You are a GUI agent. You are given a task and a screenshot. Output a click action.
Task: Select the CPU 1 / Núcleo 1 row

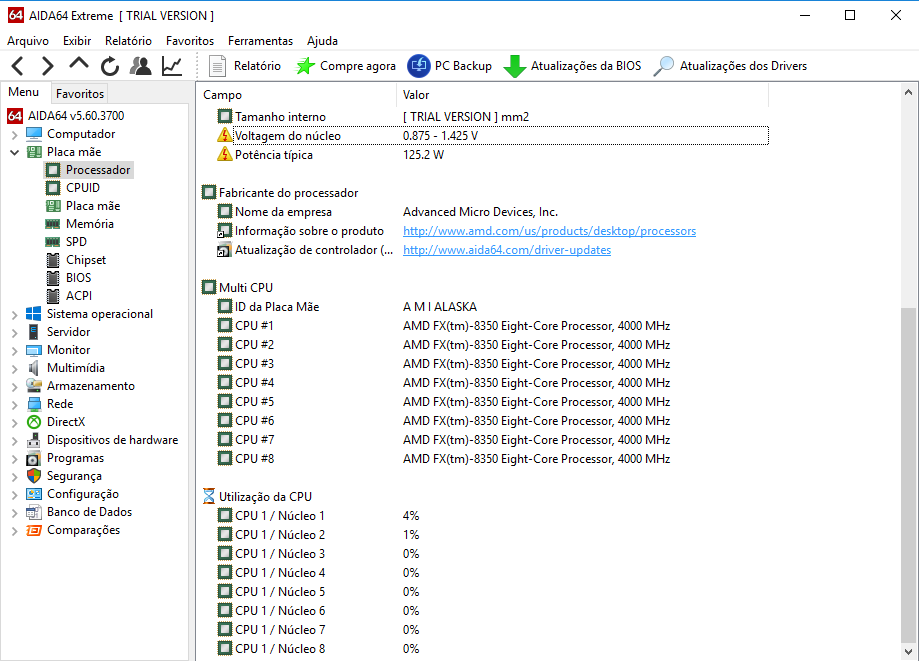492,516
